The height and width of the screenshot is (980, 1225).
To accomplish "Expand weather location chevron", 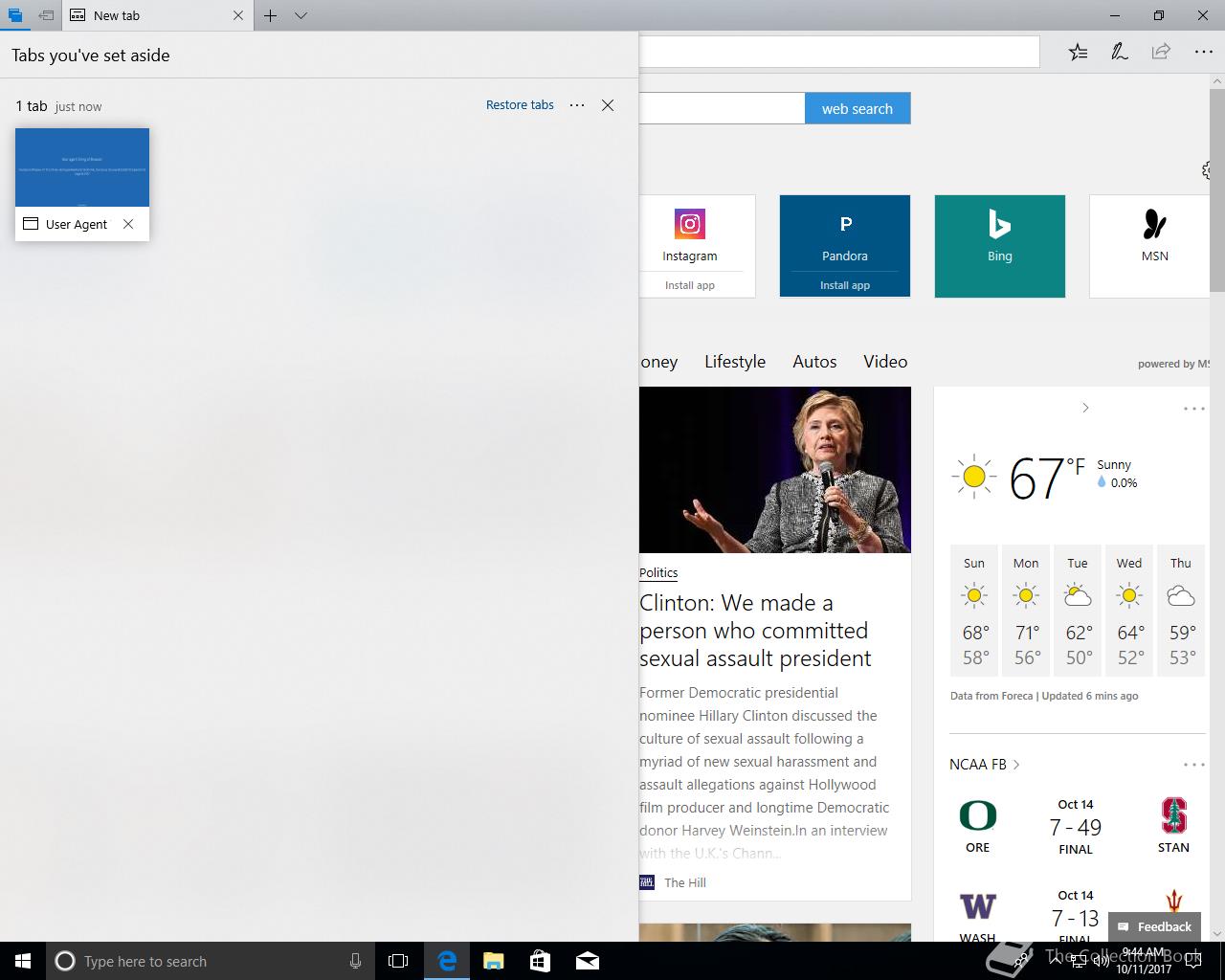I will coord(1085,408).
